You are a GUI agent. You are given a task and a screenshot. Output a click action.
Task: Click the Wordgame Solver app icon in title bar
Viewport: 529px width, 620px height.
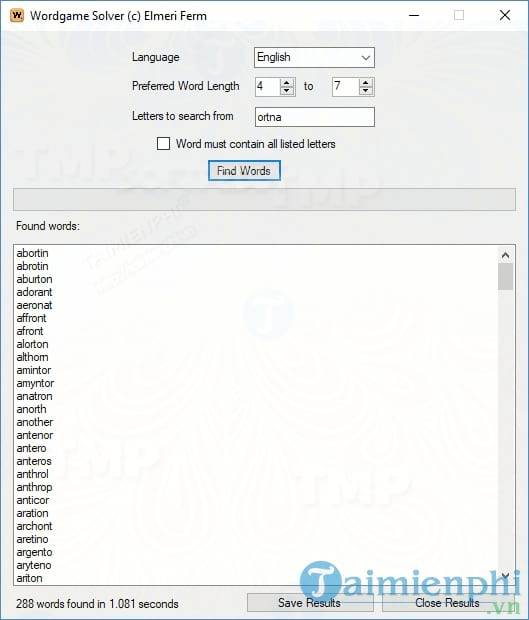pyautogui.click(x=17, y=15)
